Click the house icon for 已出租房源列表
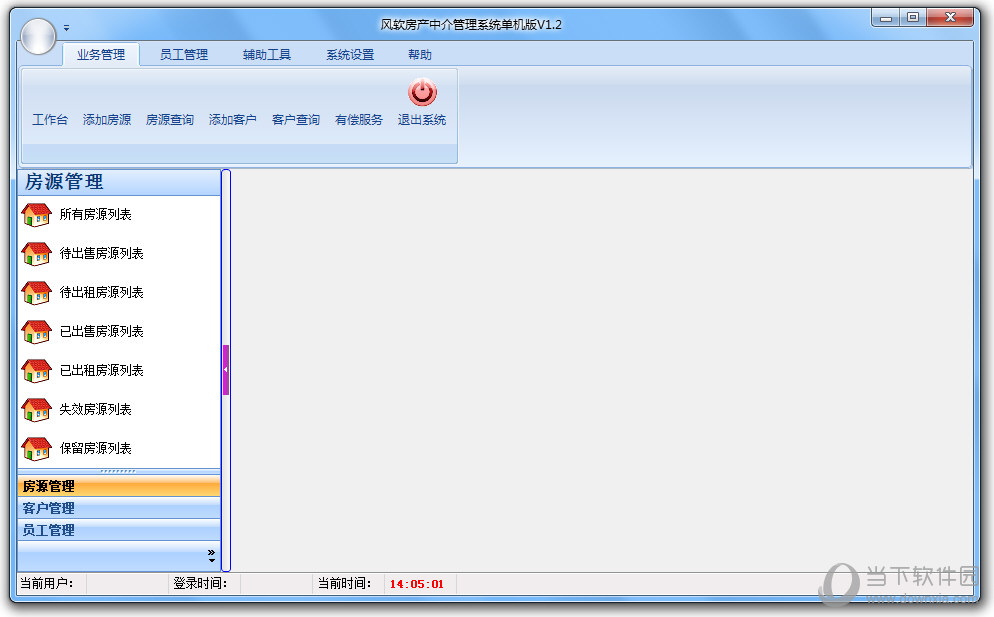This screenshot has height=617, width=994. tap(36, 371)
